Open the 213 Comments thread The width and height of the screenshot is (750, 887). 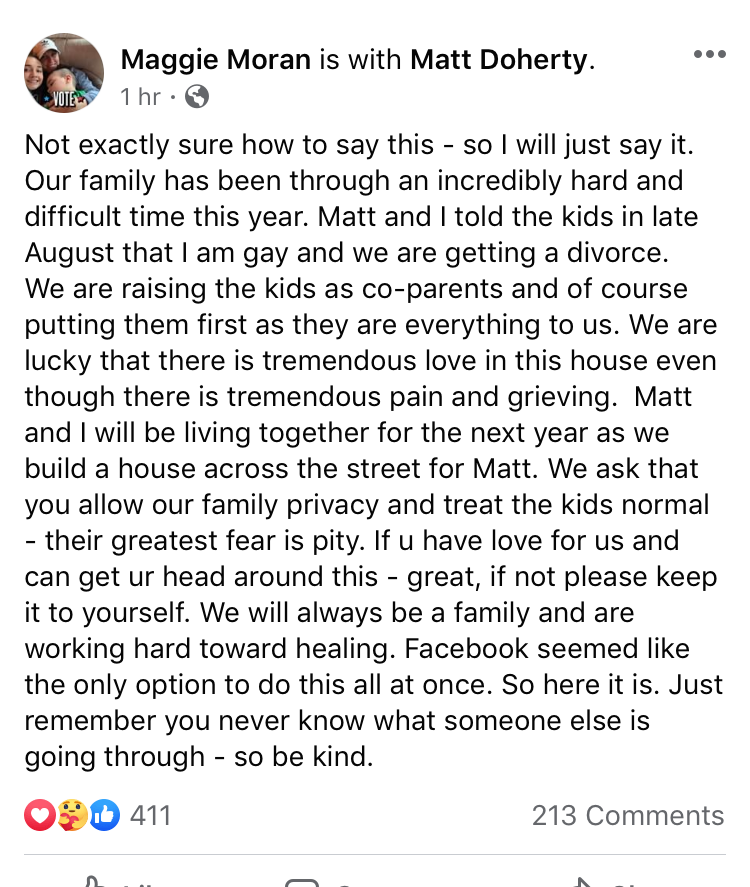[x=627, y=816]
